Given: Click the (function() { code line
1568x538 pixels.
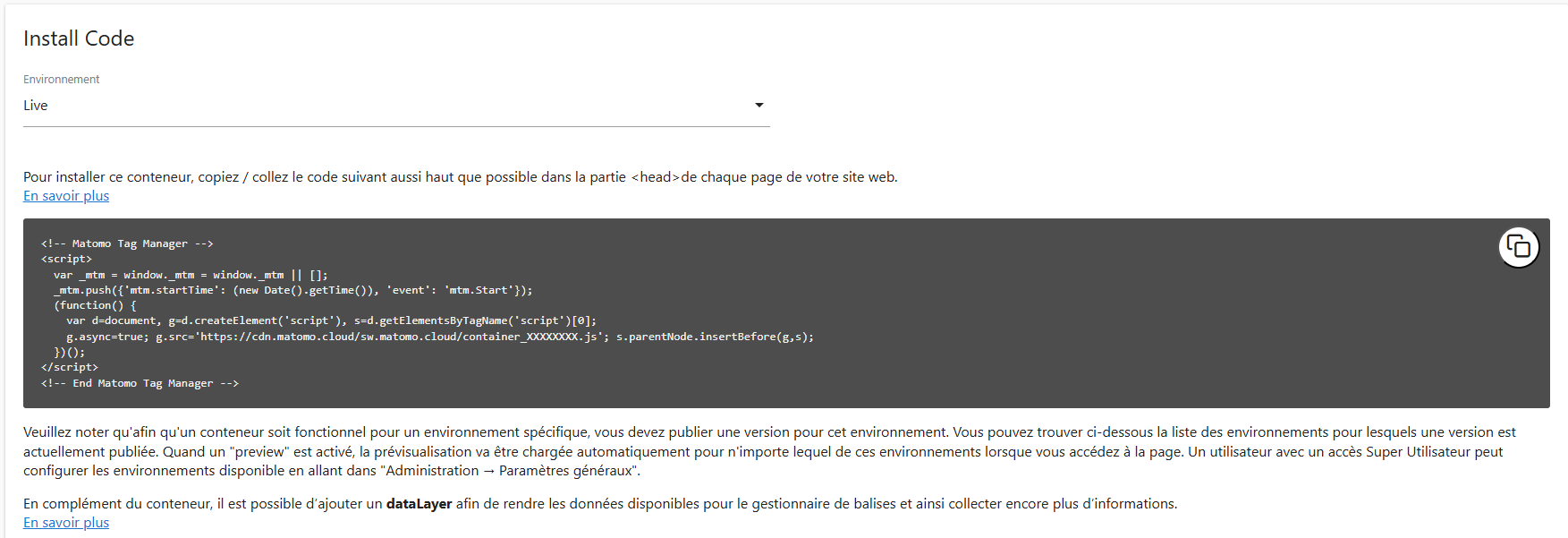Looking at the screenshot, I should point(95,305).
